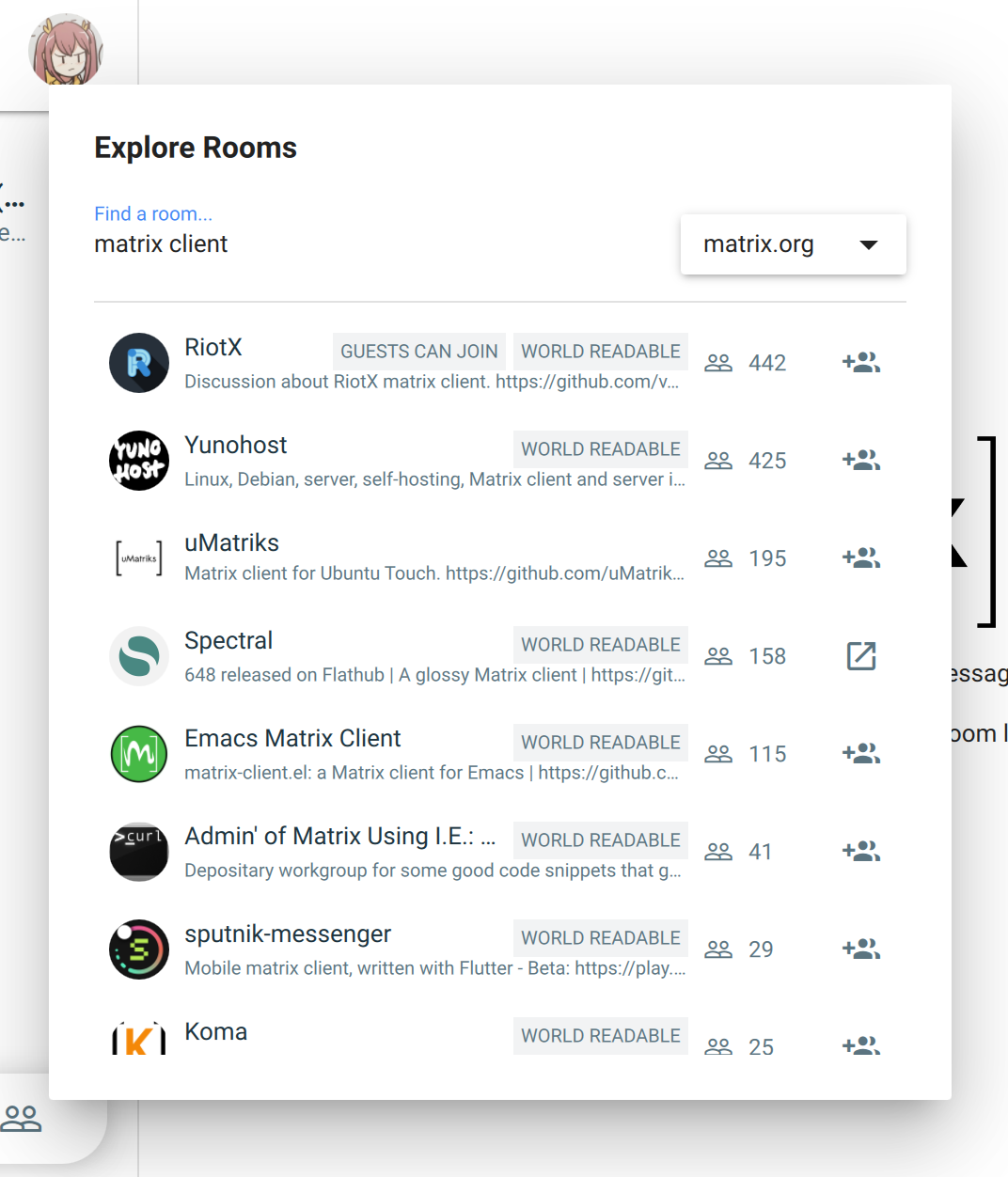
Task: Click the dropdown arrow beside matrix.org
Action: (x=870, y=244)
